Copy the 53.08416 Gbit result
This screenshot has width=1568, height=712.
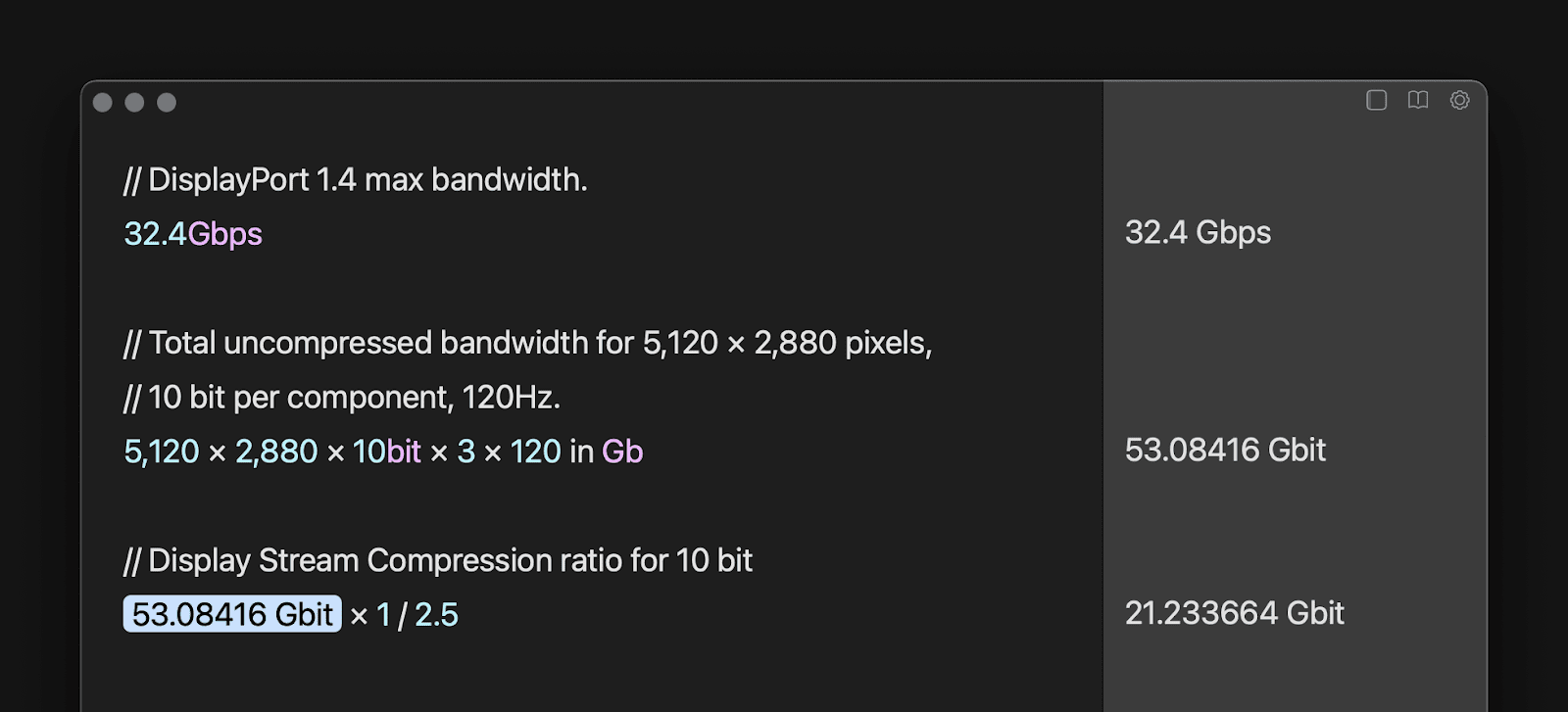click(1225, 451)
